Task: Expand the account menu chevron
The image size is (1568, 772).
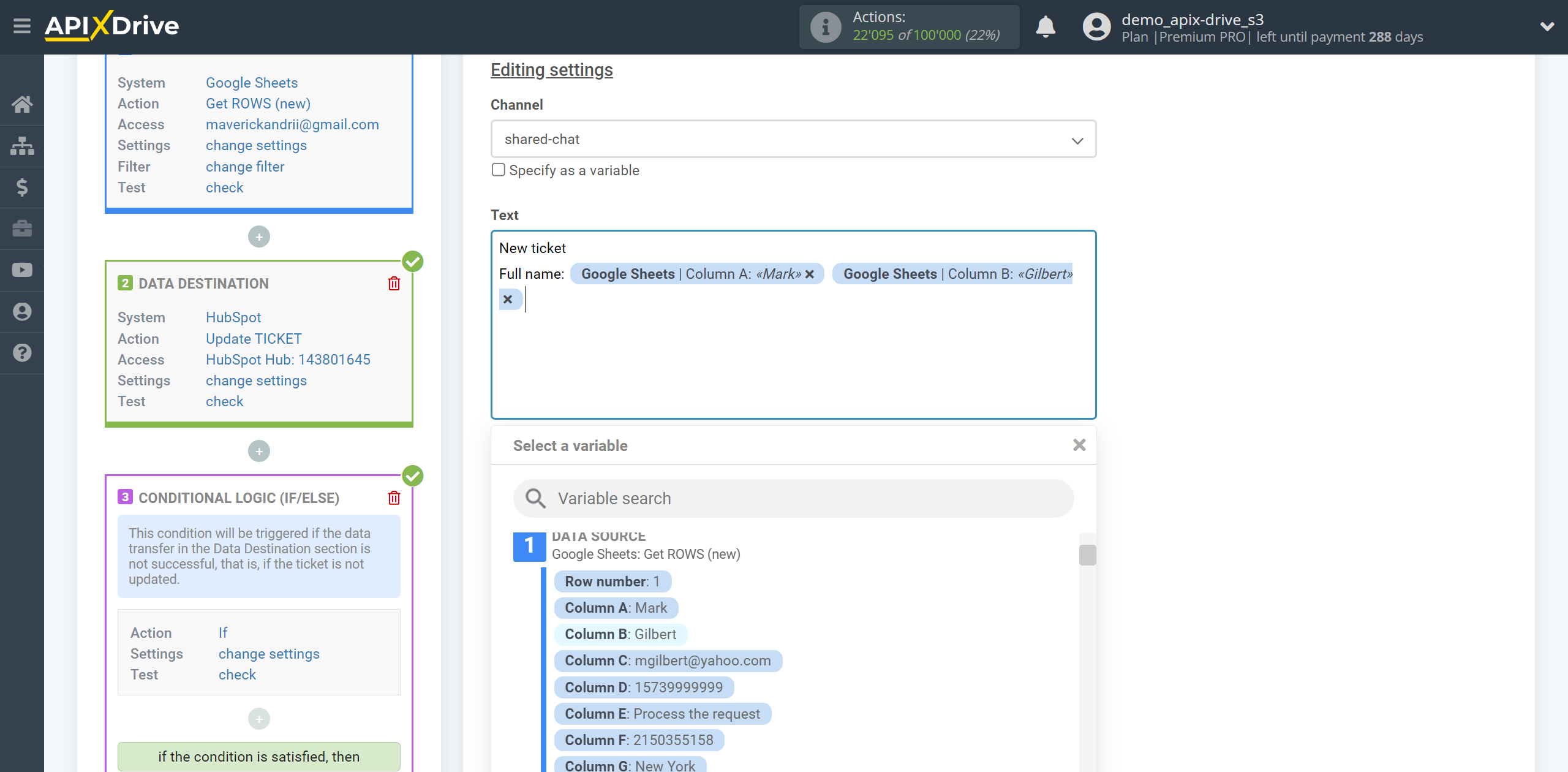Action: 1547,26
